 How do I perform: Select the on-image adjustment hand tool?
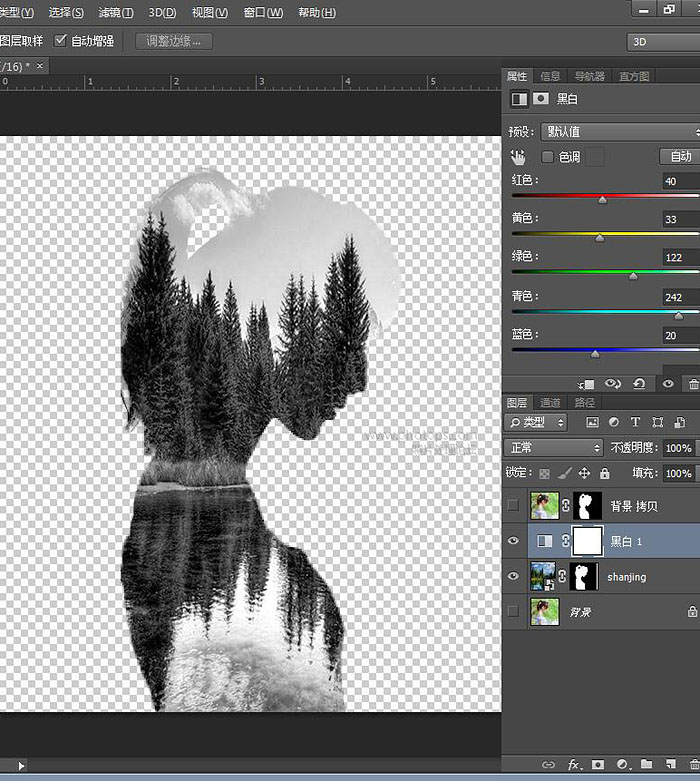tap(518, 157)
